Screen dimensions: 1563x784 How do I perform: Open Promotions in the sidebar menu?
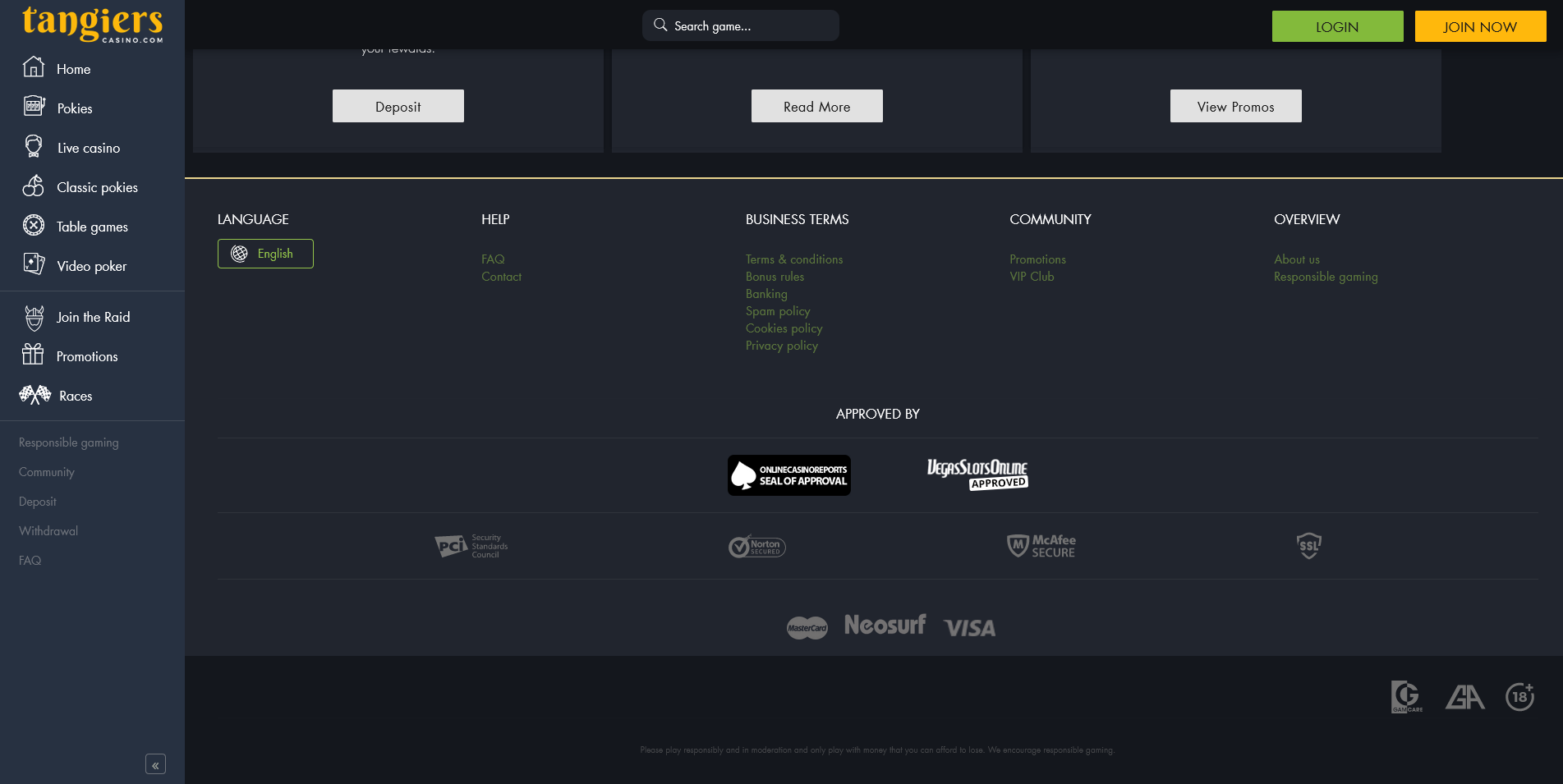pos(87,356)
